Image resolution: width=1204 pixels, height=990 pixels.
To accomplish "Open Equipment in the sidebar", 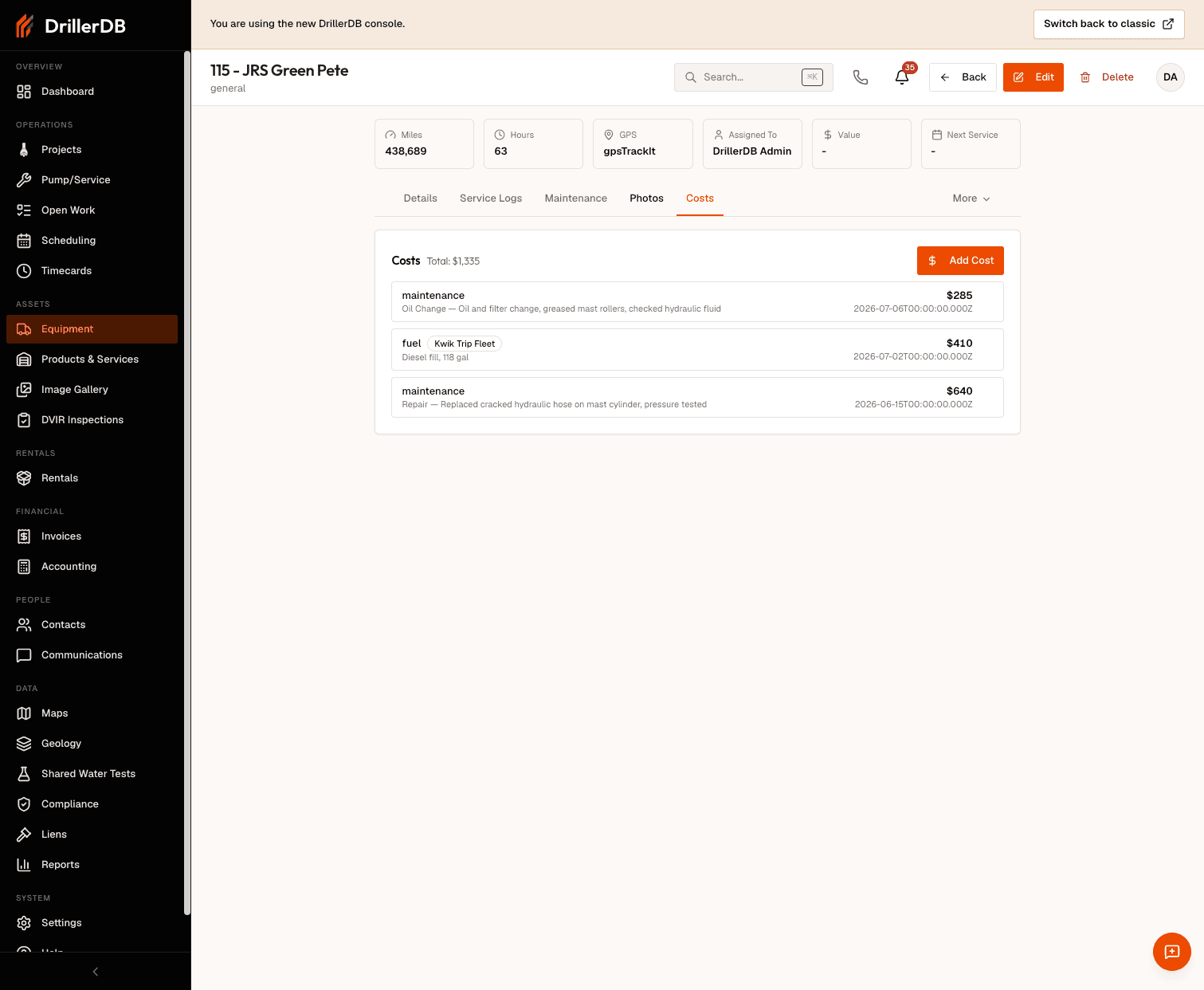I will pyautogui.click(x=92, y=329).
